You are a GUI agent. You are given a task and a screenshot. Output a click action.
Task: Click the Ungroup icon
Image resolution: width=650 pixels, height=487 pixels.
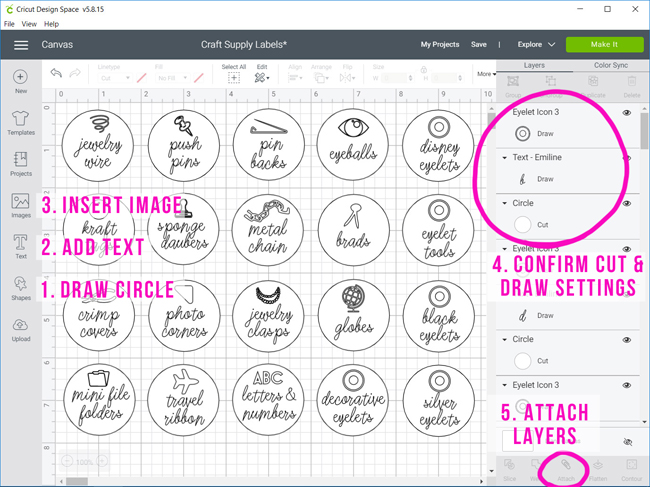(x=551, y=81)
